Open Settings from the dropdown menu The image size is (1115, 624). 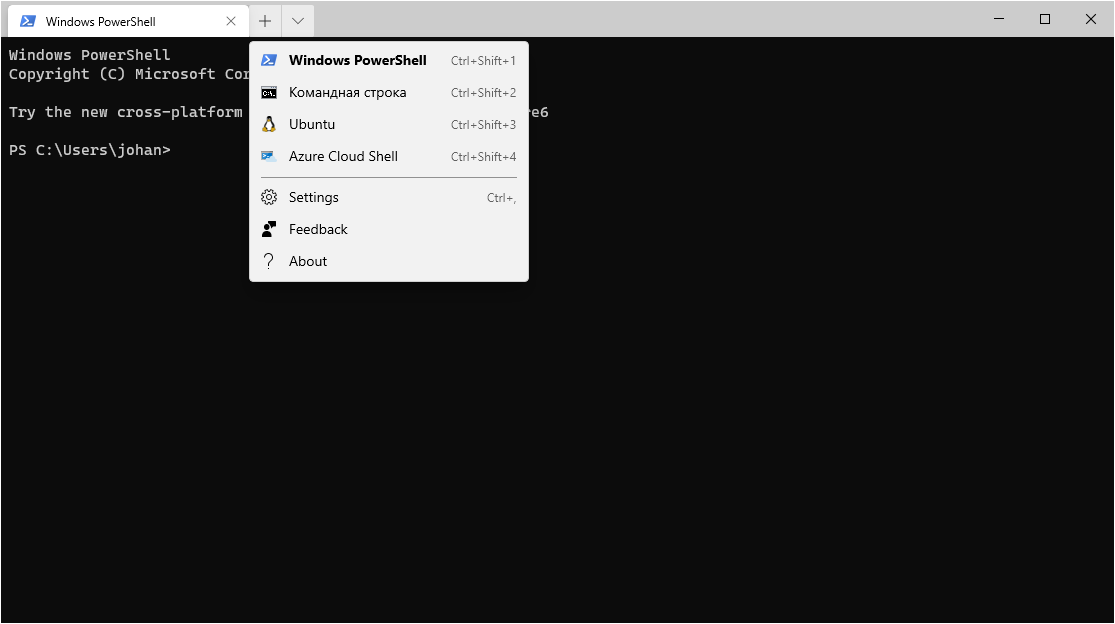tap(389, 197)
